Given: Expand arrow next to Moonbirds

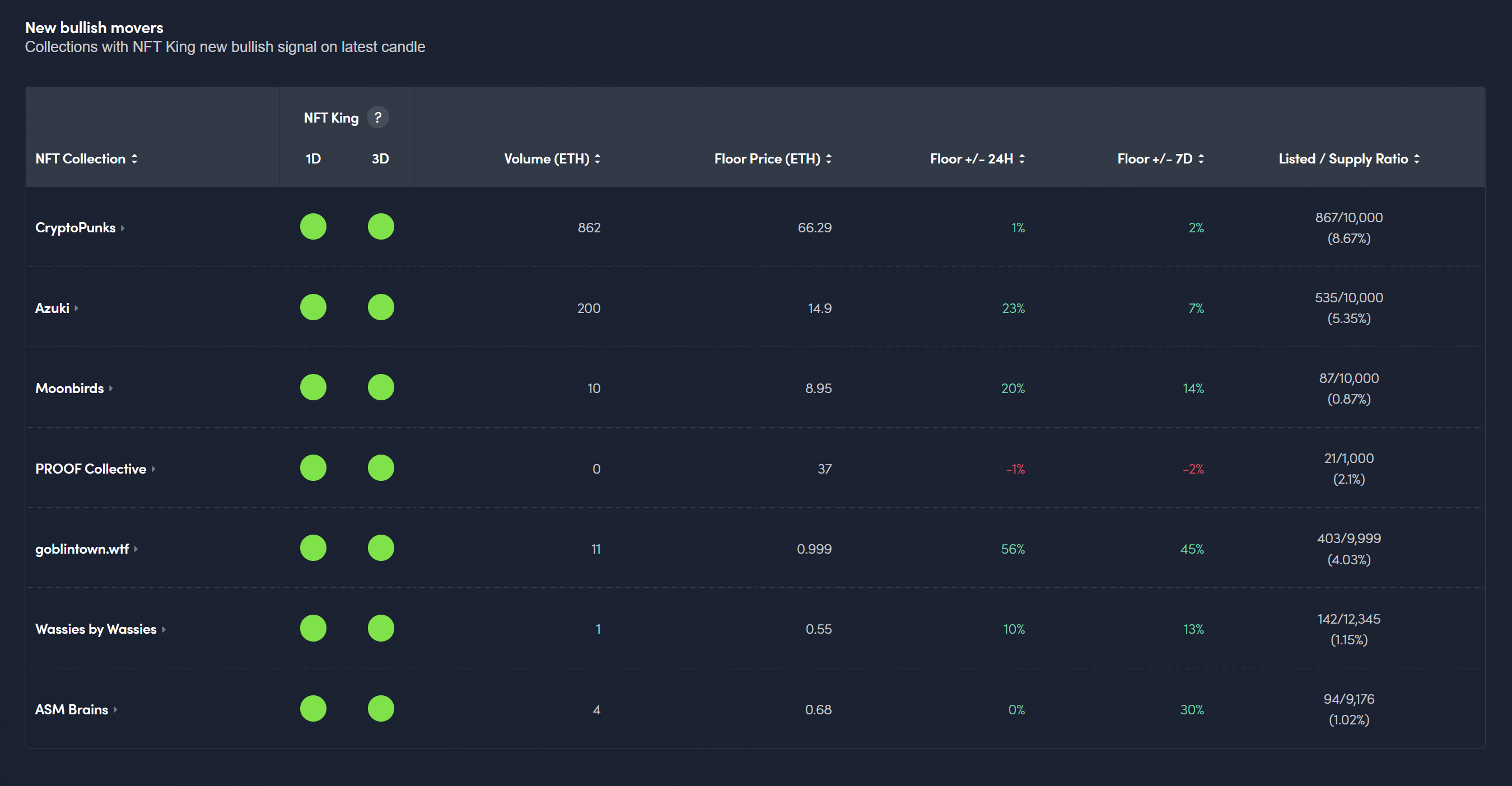Looking at the screenshot, I should click(x=111, y=389).
